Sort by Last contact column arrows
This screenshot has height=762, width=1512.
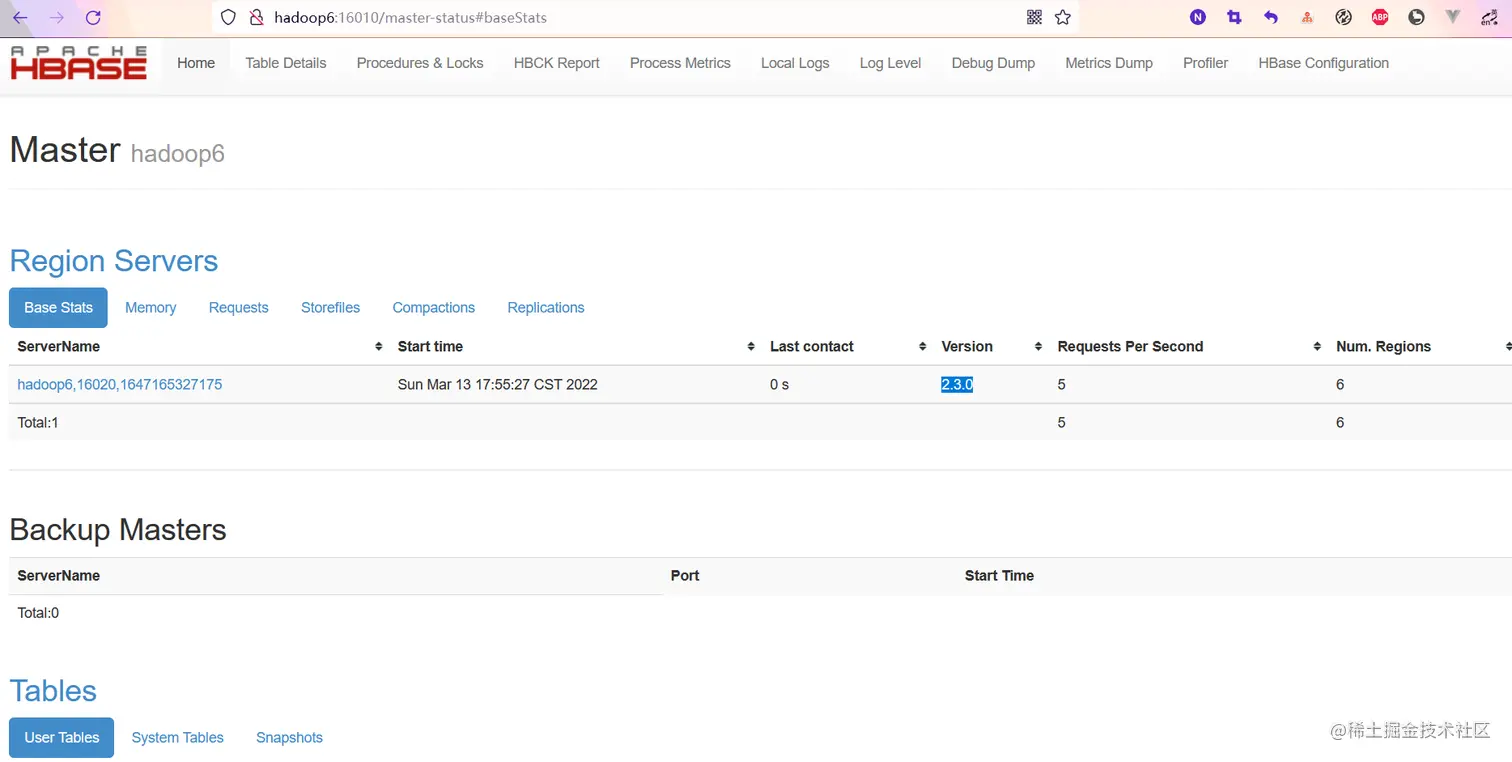point(923,346)
